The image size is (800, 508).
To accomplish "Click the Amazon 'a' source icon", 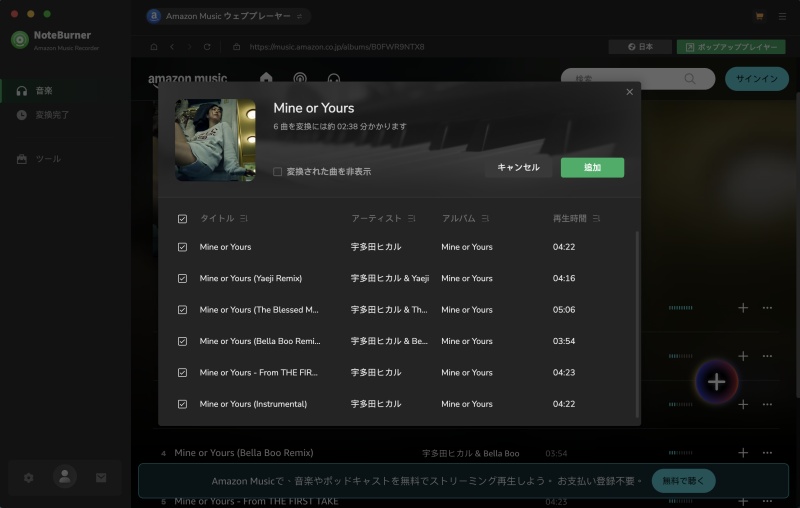I will pyautogui.click(x=154, y=16).
